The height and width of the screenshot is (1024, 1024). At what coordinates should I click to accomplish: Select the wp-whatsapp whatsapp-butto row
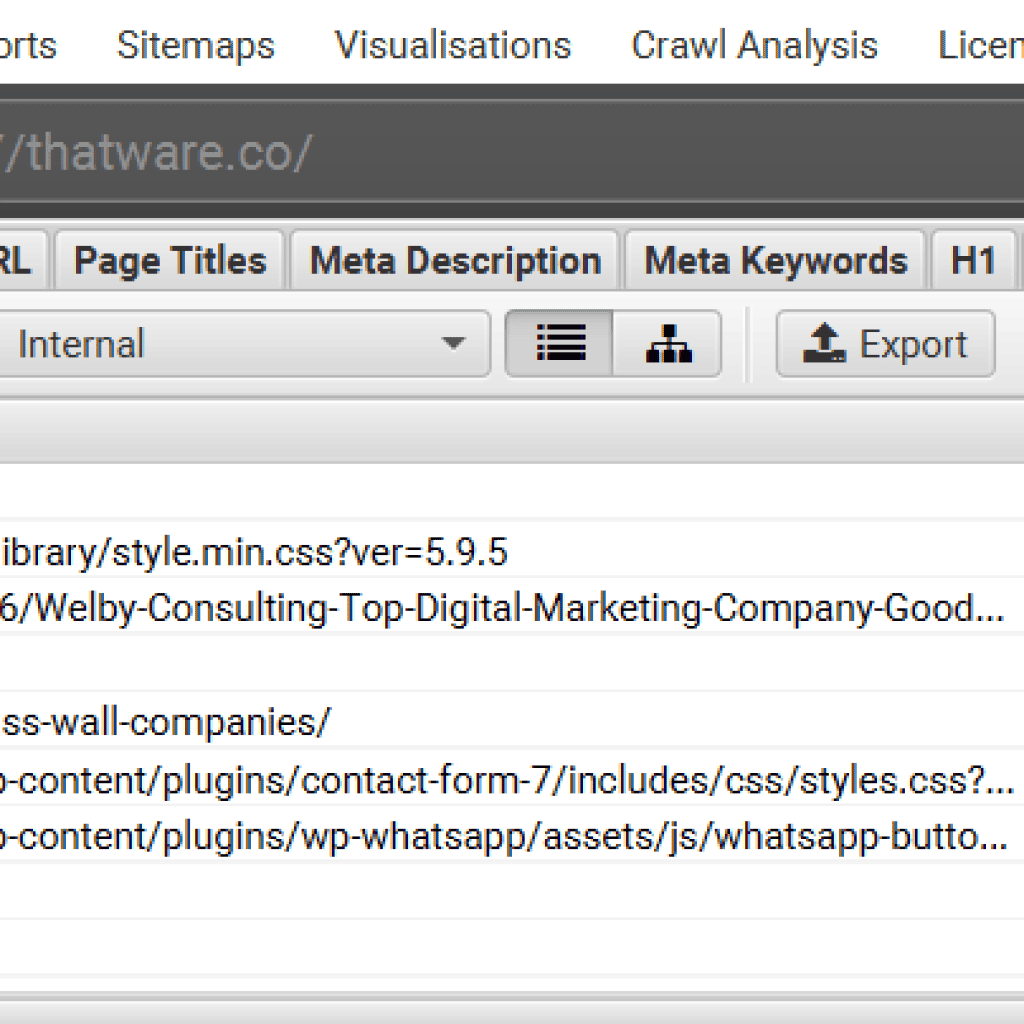click(x=512, y=837)
